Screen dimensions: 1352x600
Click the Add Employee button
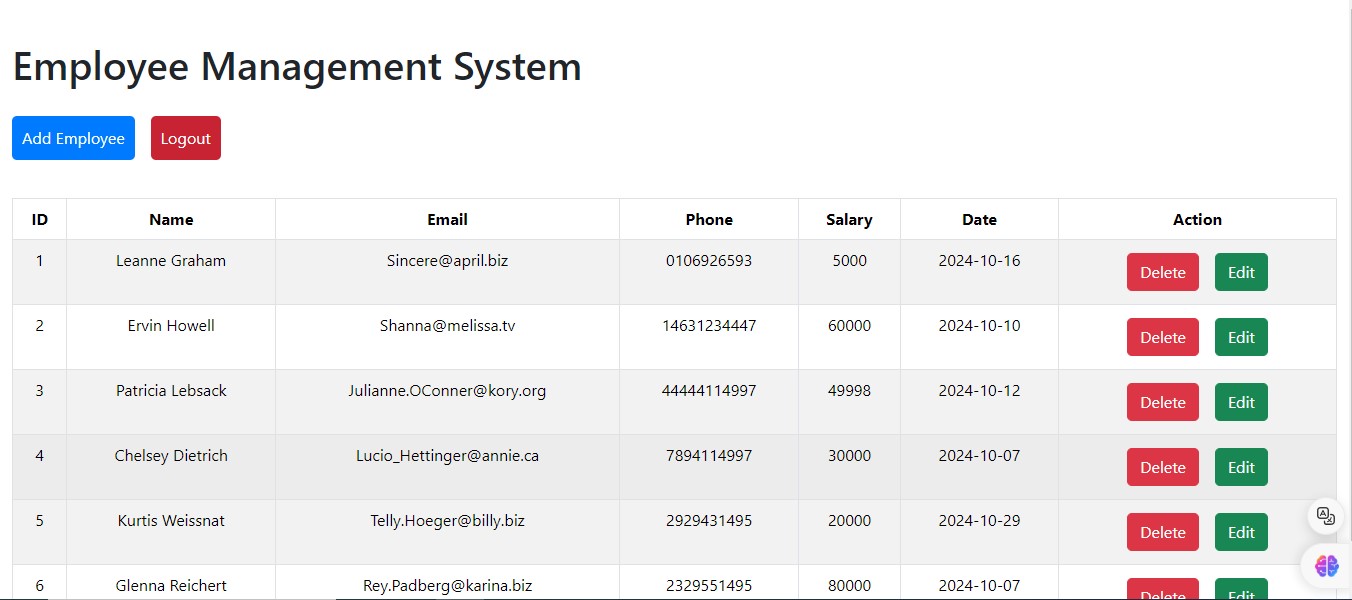click(73, 138)
